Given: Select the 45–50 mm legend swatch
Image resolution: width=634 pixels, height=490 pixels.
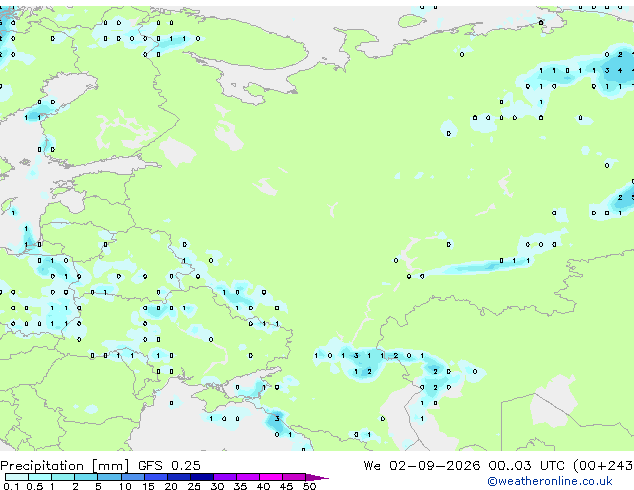Looking at the screenshot, I should tap(294, 477).
